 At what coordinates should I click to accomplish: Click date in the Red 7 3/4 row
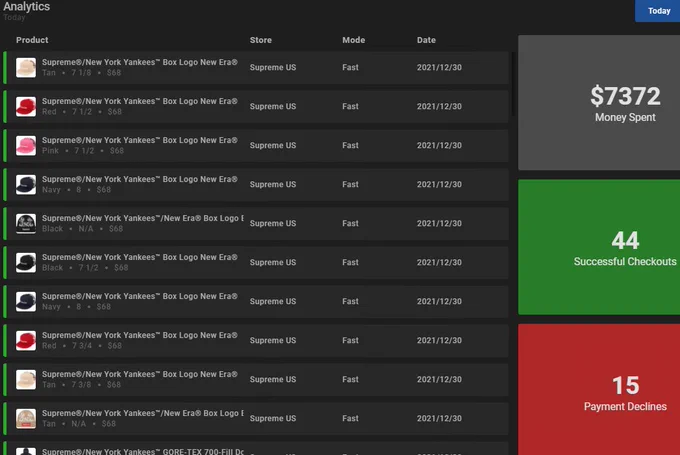click(439, 340)
